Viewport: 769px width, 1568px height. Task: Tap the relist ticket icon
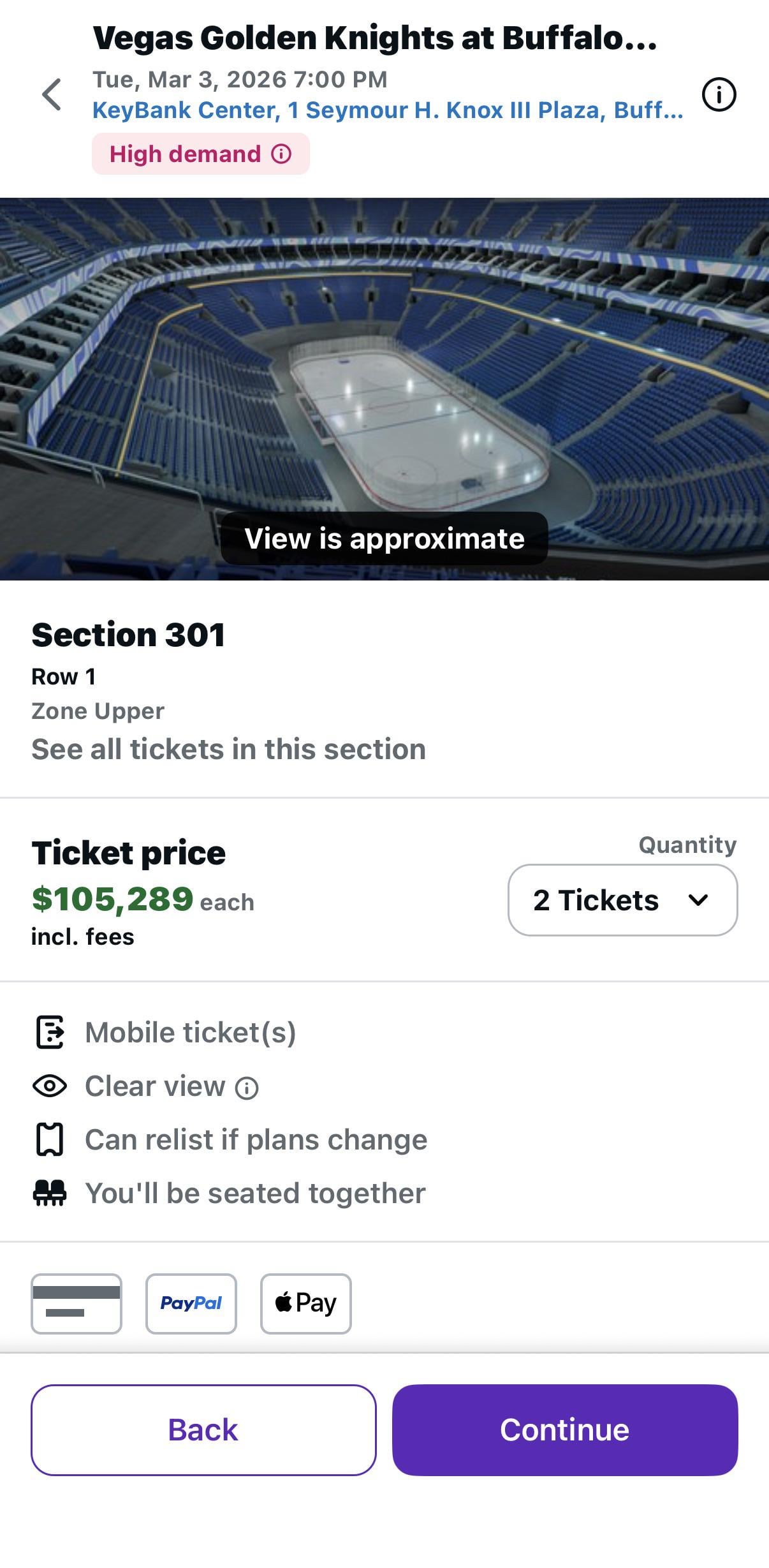[50, 1140]
